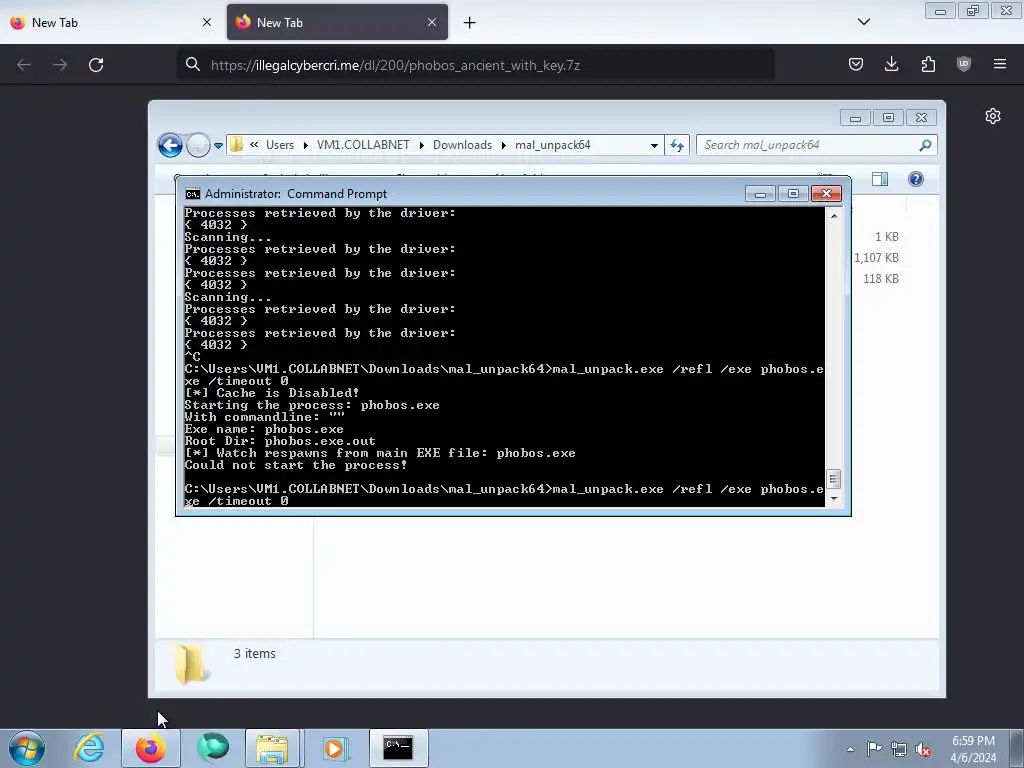This screenshot has height=768, width=1024.
Task: Open the Firefox hamburger menu
Action: 1000,64
